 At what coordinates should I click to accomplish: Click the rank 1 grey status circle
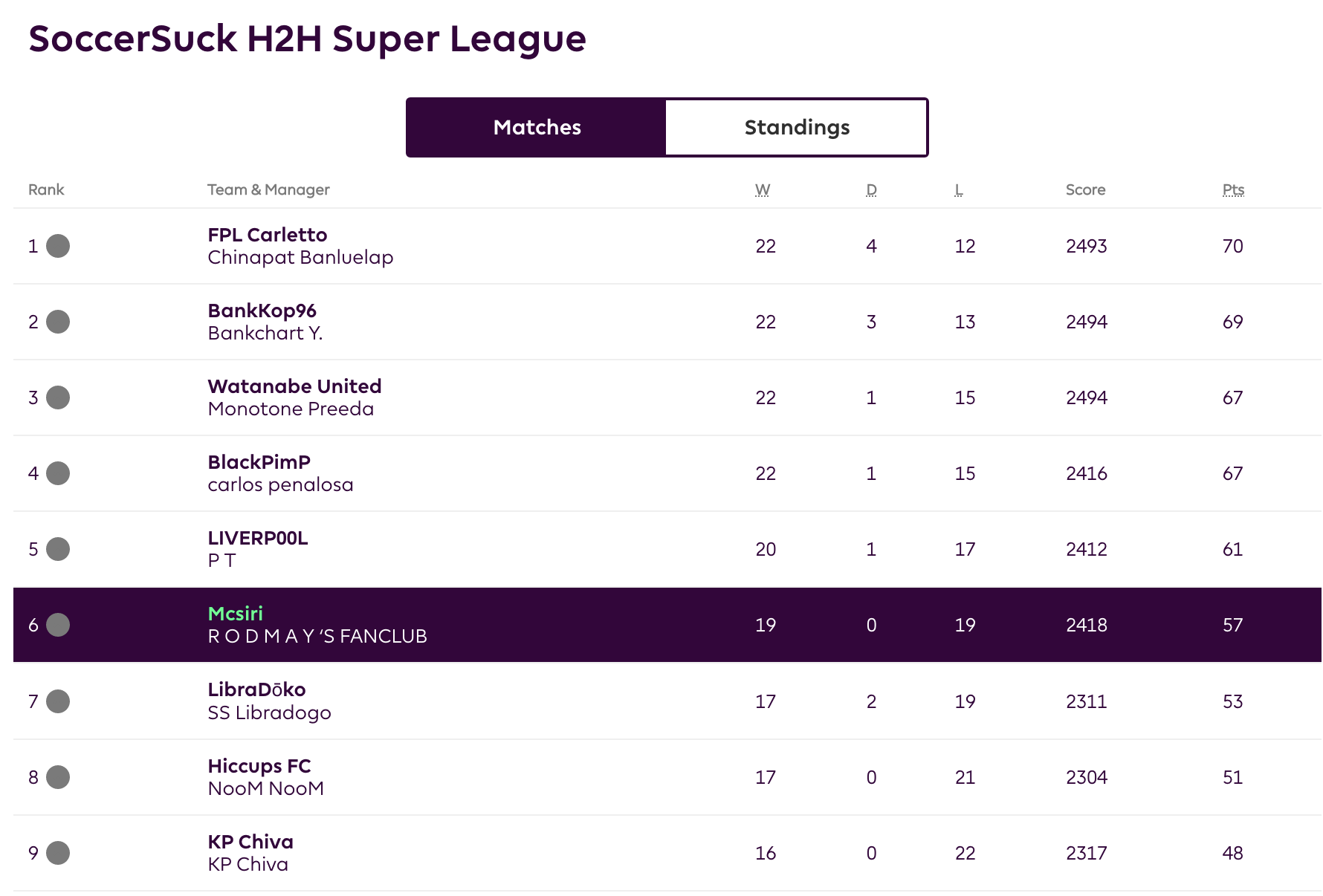coord(58,246)
